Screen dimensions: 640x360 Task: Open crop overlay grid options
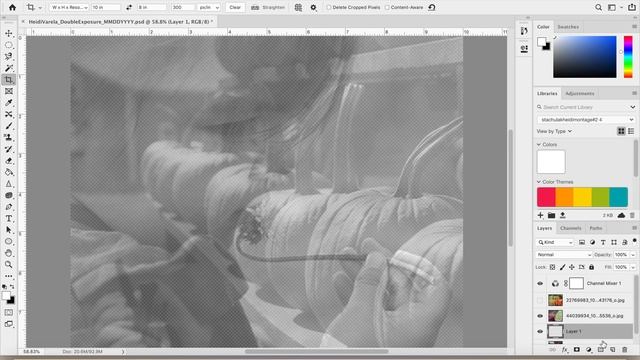[298, 7]
